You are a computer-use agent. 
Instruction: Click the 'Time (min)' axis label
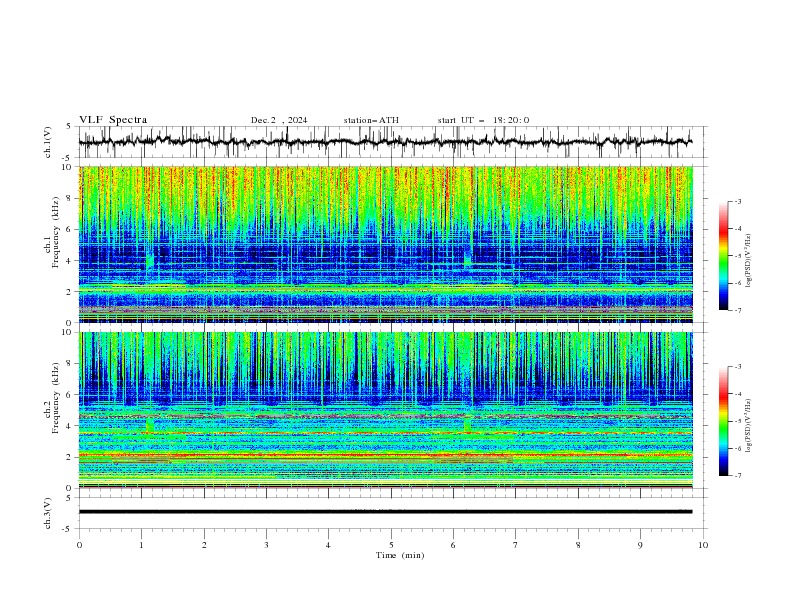pyautogui.click(x=400, y=555)
